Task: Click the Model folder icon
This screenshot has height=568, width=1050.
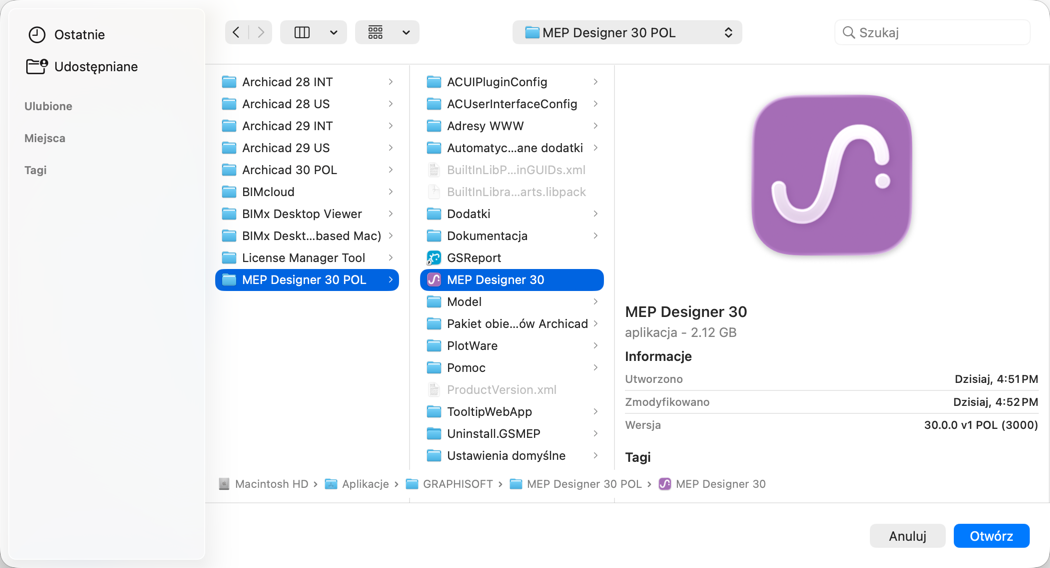Action: [434, 301]
